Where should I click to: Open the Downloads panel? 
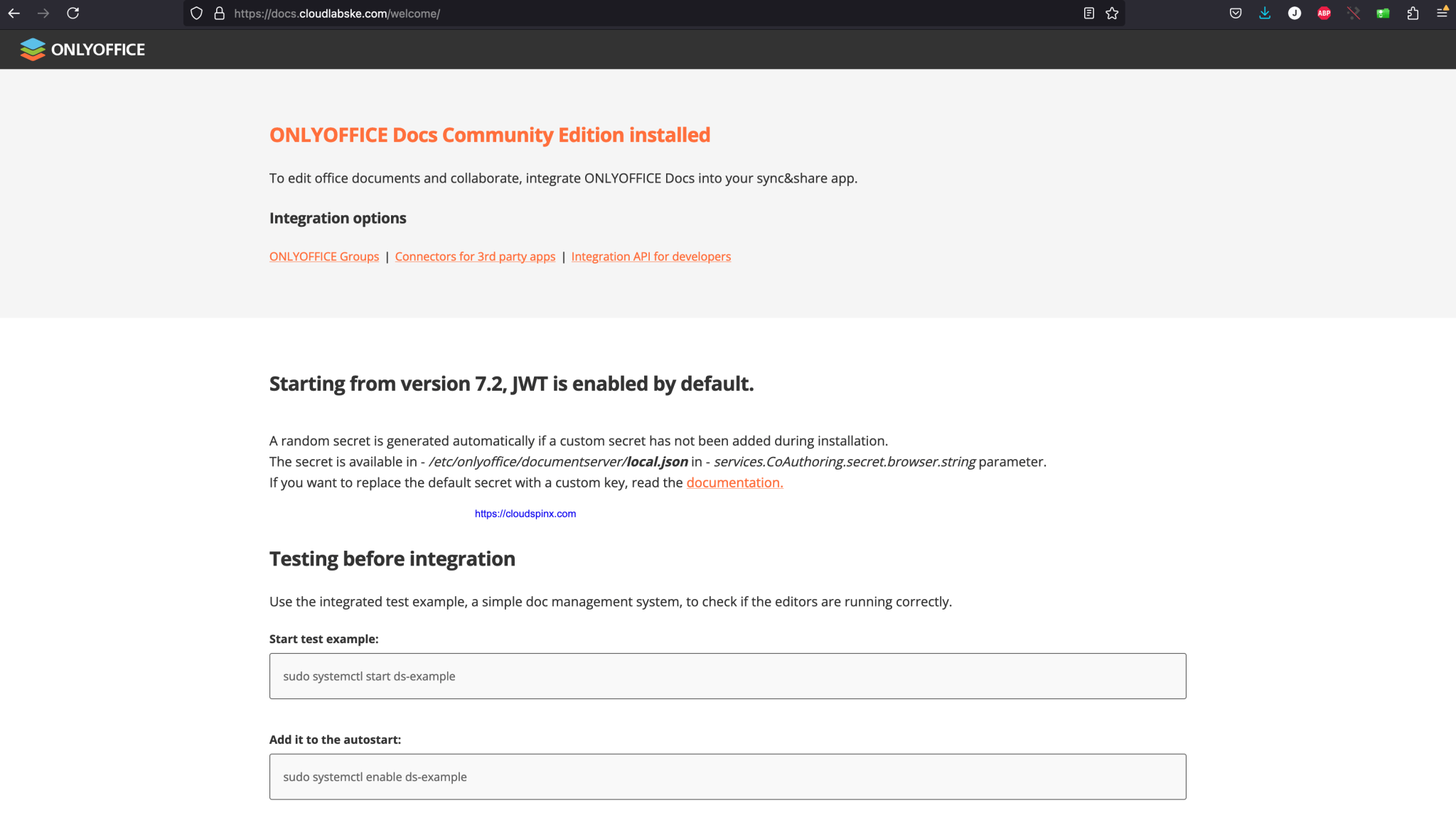tap(1265, 13)
